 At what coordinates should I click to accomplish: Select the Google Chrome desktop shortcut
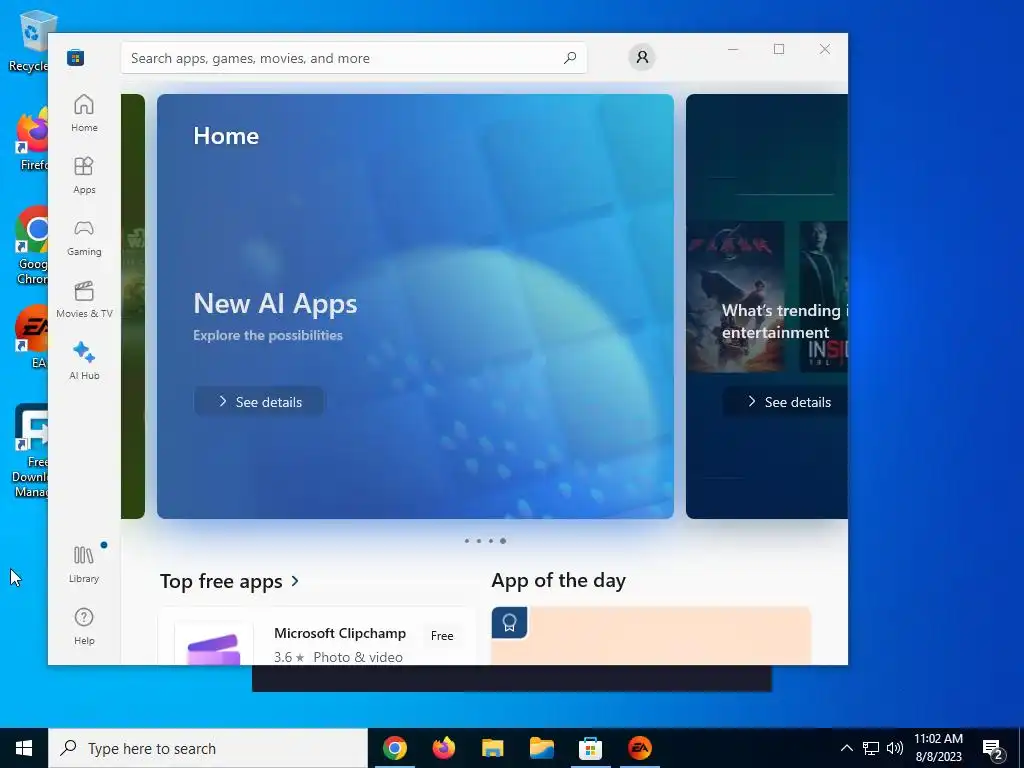click(31, 245)
